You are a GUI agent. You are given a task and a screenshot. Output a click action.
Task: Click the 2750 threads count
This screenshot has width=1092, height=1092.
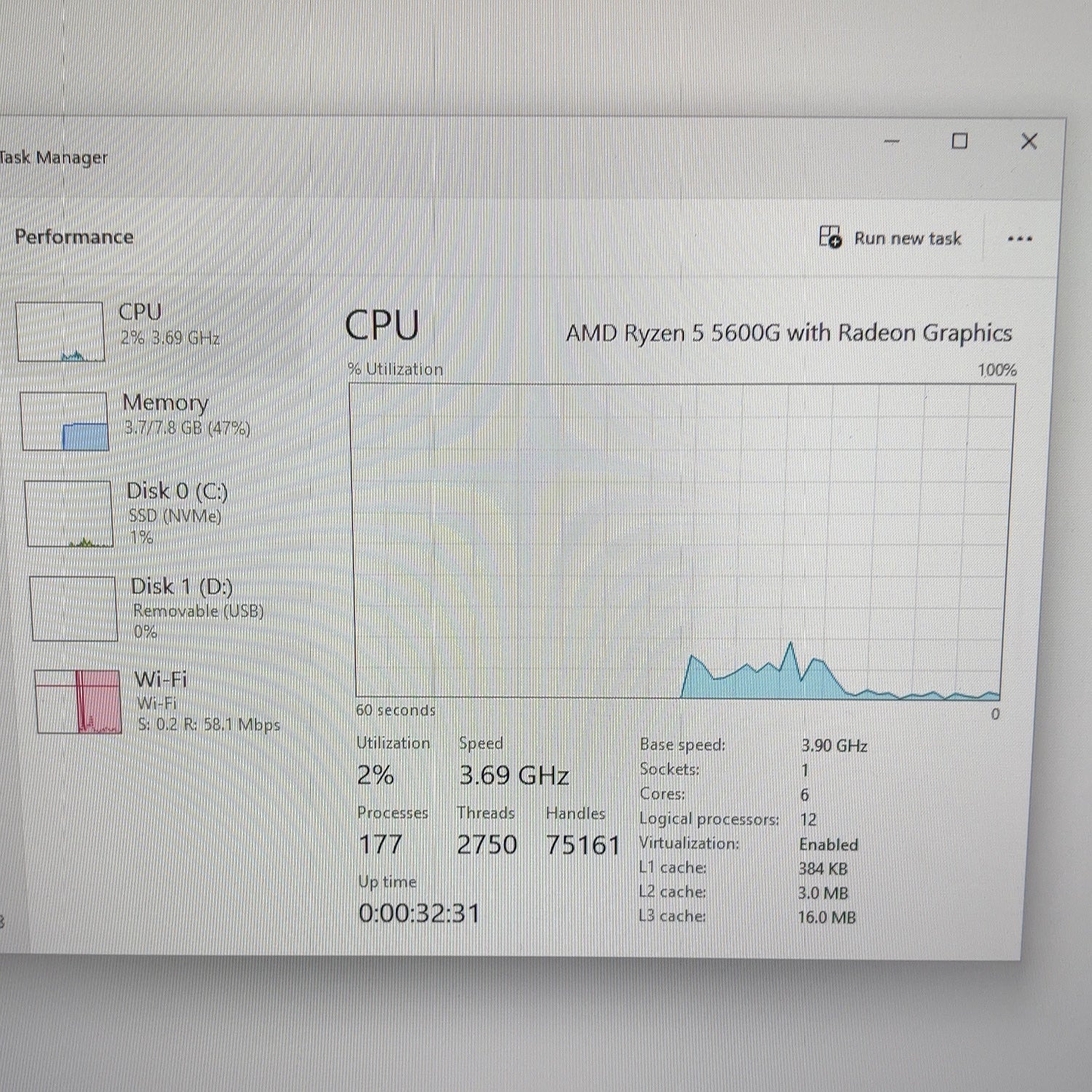point(487,844)
